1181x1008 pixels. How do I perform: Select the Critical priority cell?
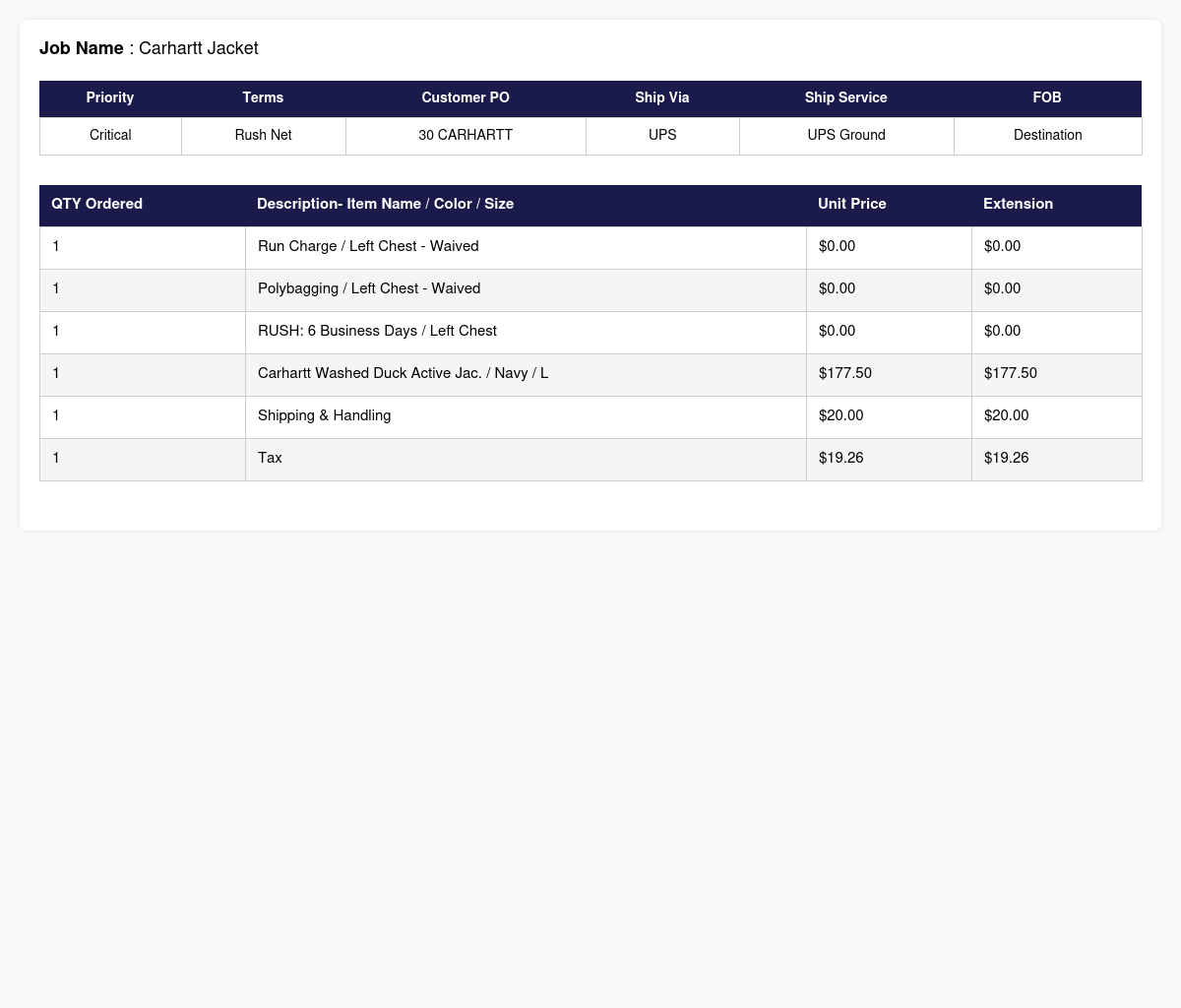click(110, 136)
